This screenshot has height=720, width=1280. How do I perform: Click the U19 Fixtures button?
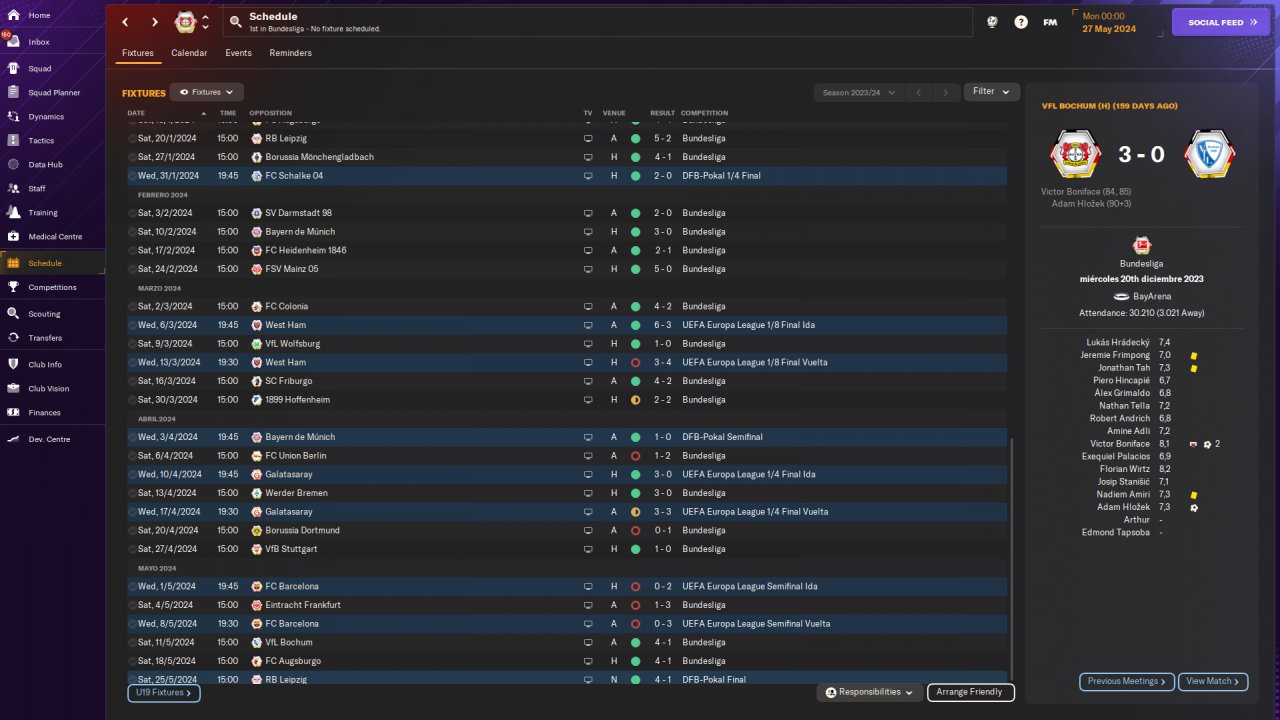click(164, 692)
